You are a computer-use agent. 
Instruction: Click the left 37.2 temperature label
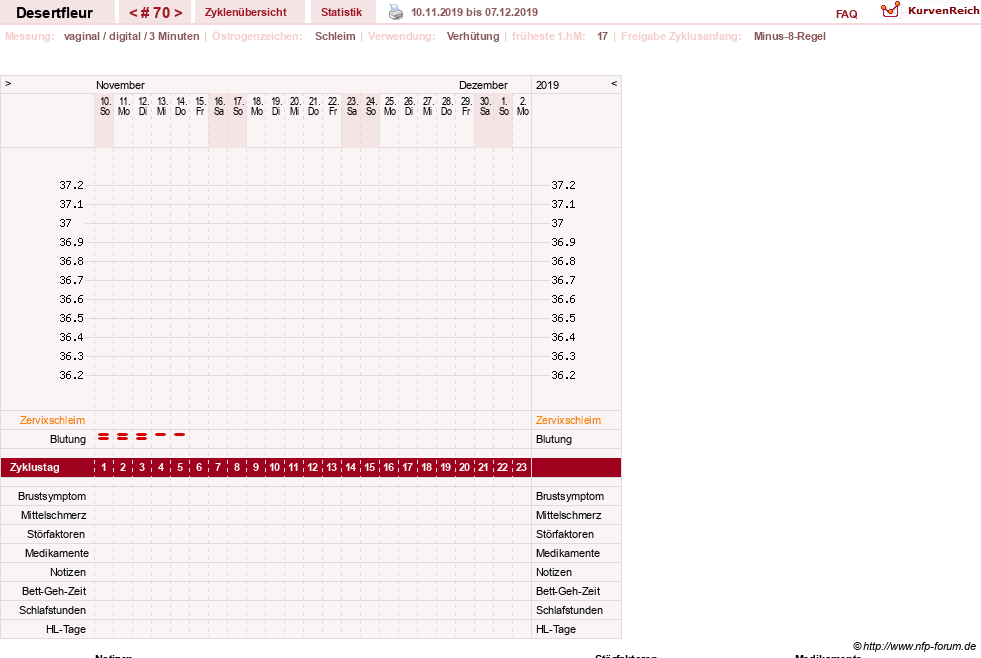(71, 185)
